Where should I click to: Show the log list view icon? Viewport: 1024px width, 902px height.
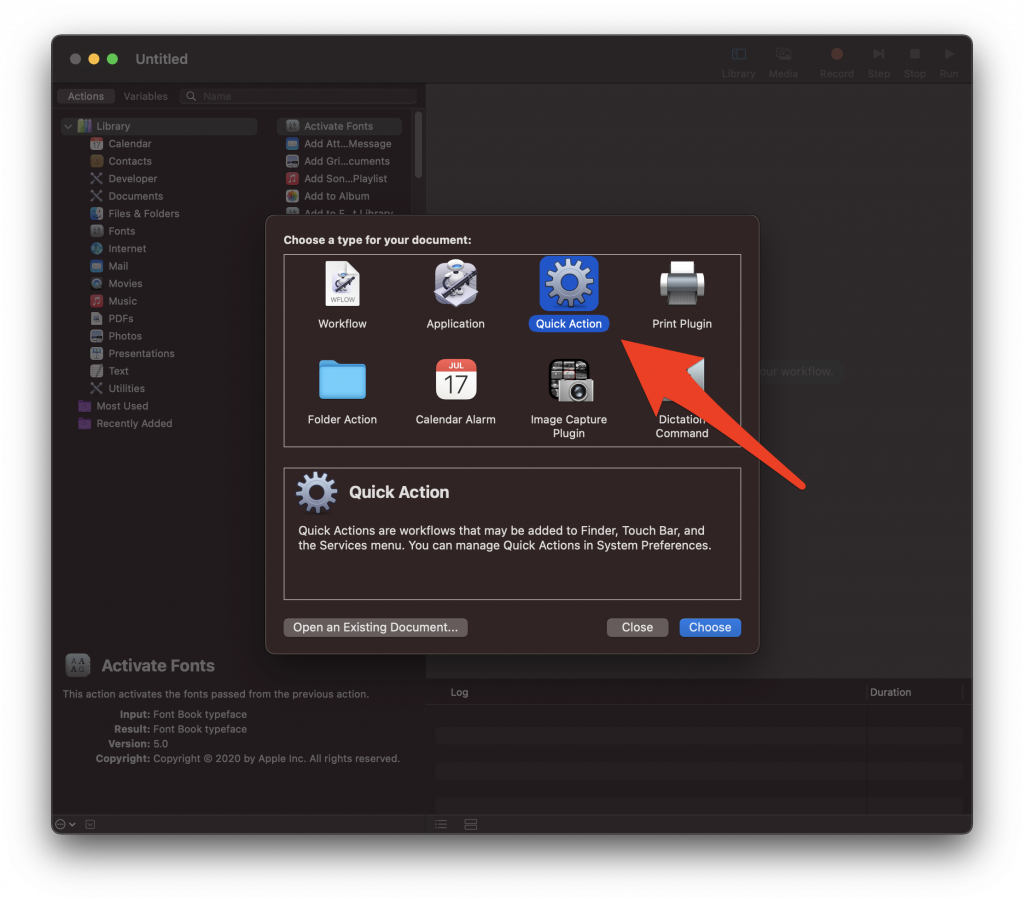(x=441, y=824)
